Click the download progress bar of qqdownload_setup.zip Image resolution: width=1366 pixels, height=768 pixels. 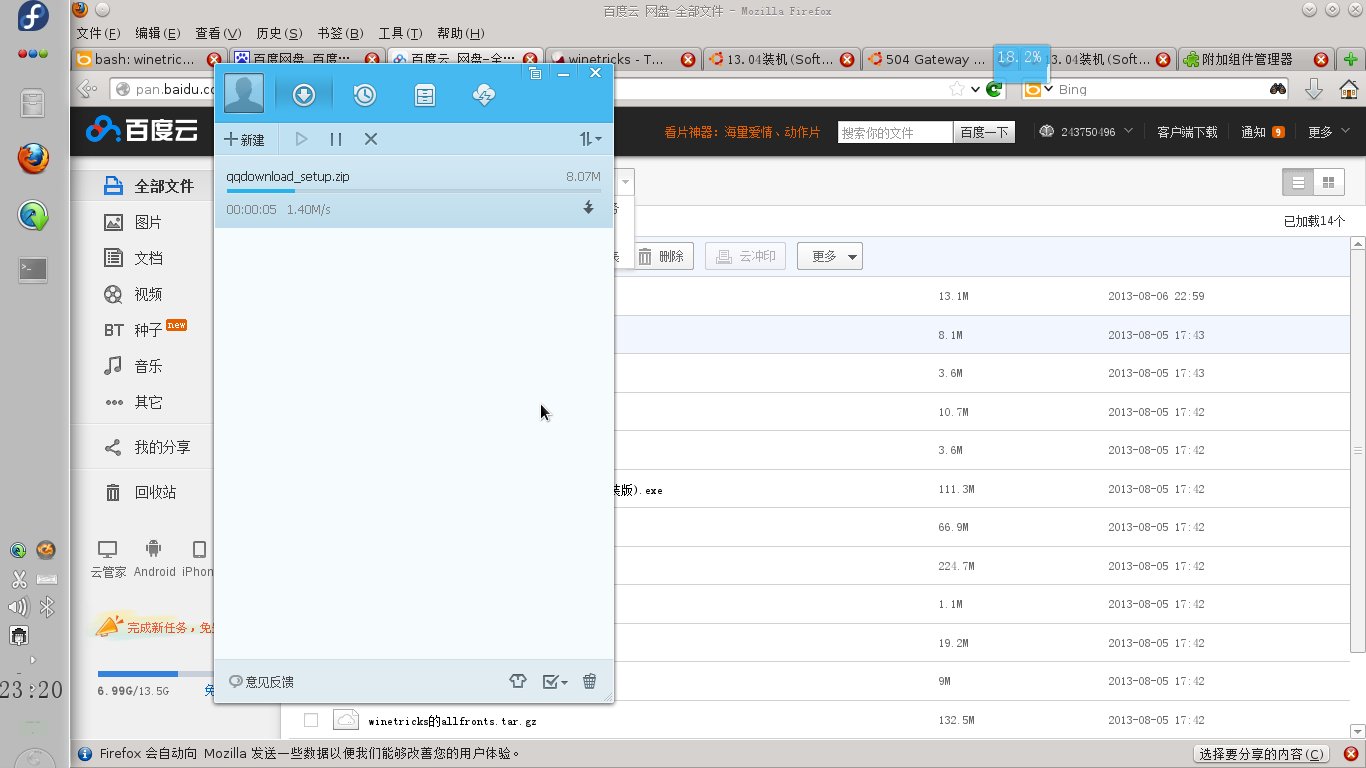414,190
